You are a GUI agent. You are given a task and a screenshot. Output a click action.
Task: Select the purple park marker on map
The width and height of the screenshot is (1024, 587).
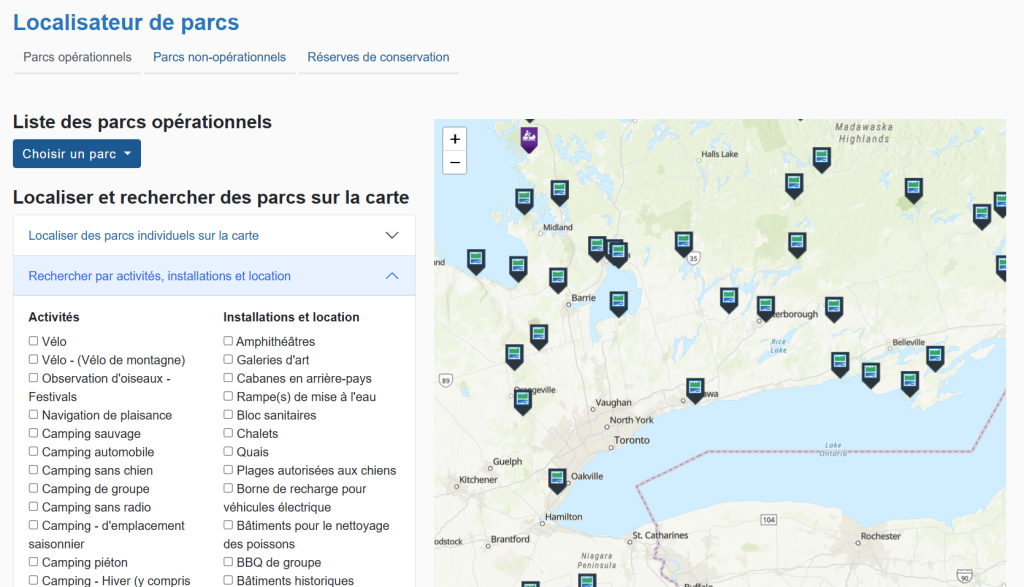tap(529, 140)
